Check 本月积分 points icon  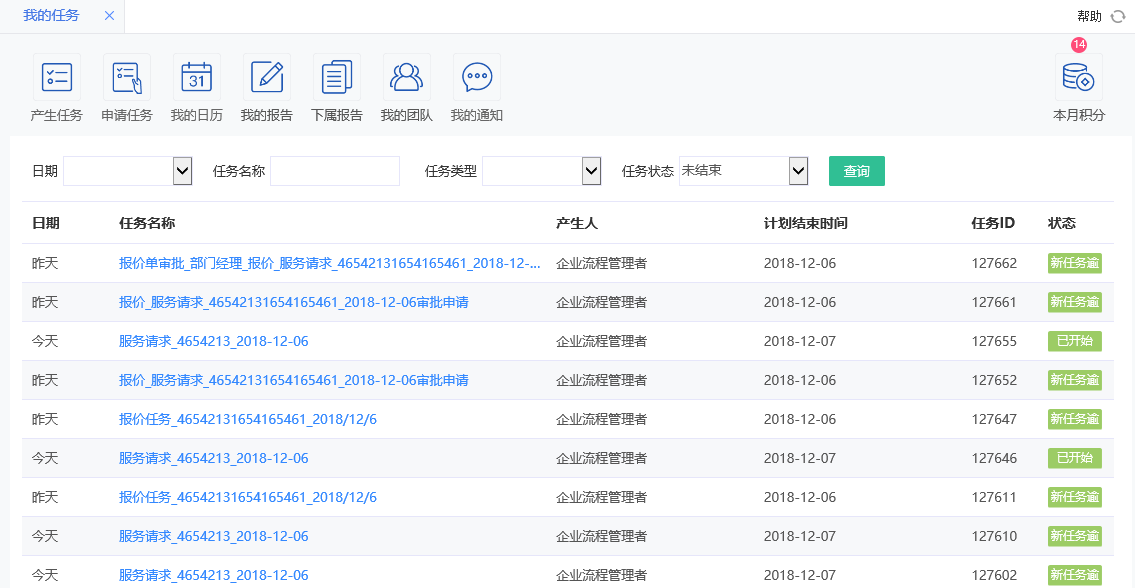click(1078, 78)
